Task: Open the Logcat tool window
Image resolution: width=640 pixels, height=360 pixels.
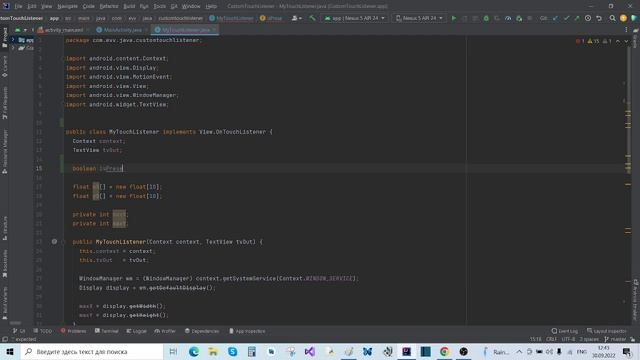Action: [x=136, y=331]
